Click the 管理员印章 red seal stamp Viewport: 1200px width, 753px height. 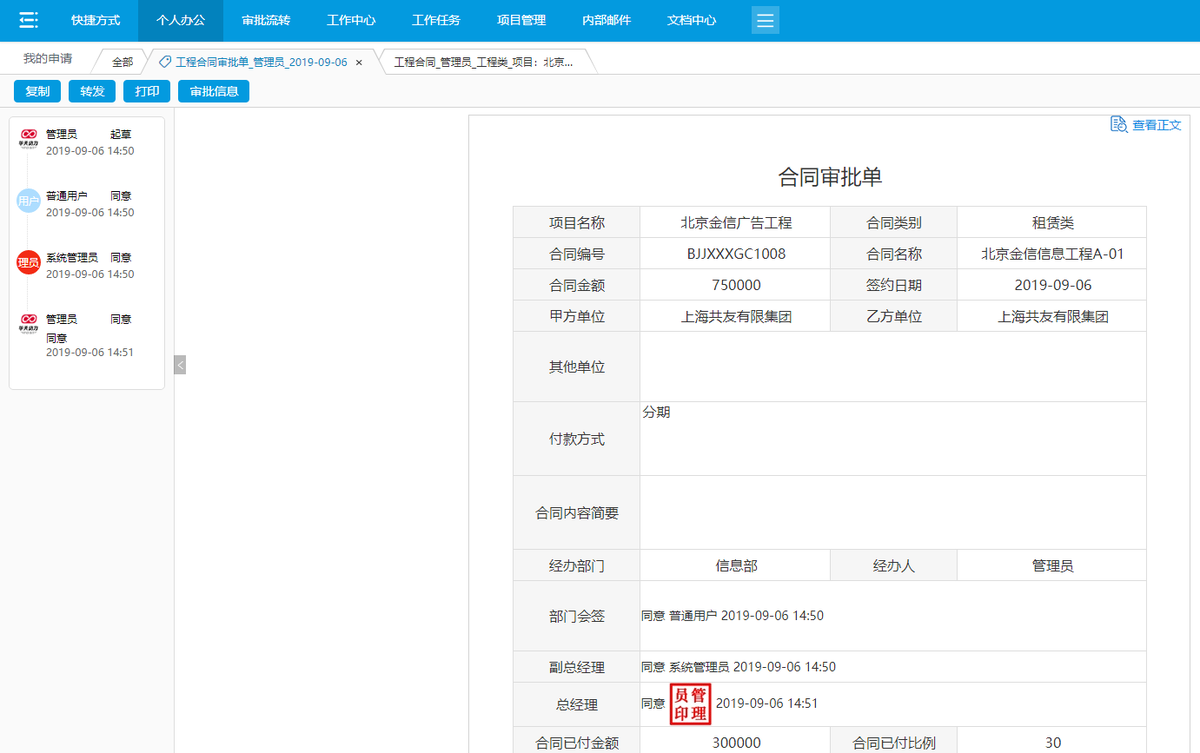pyautogui.click(x=690, y=703)
